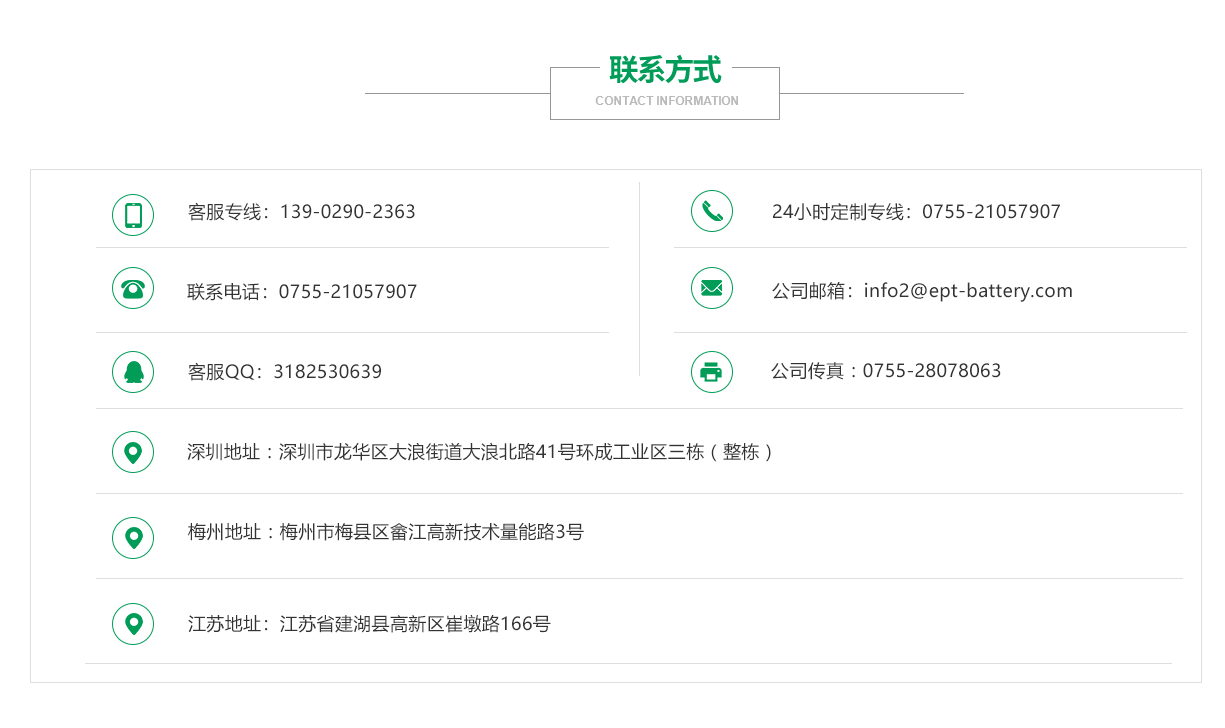Click the fax machine icon beside 公司传真
1225x728 pixels.
(711, 371)
